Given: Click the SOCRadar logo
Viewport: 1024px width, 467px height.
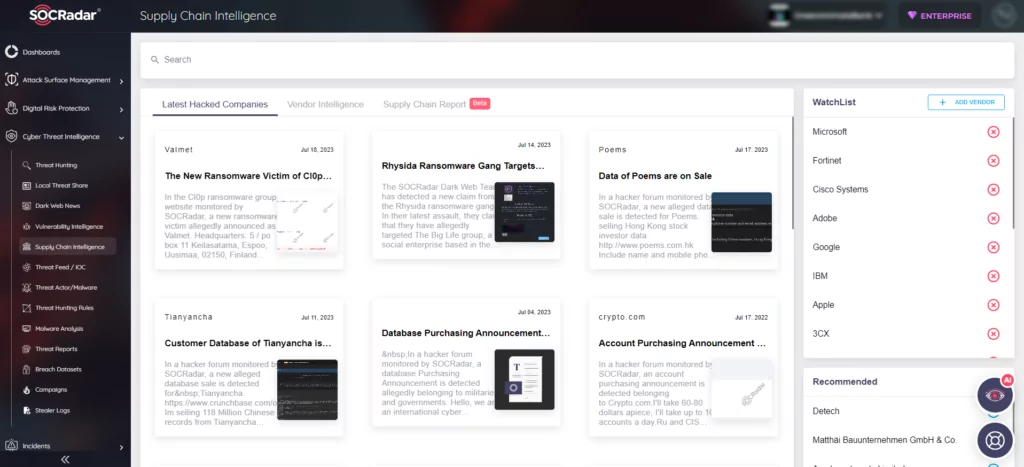Looking at the screenshot, I should tap(64, 16).
